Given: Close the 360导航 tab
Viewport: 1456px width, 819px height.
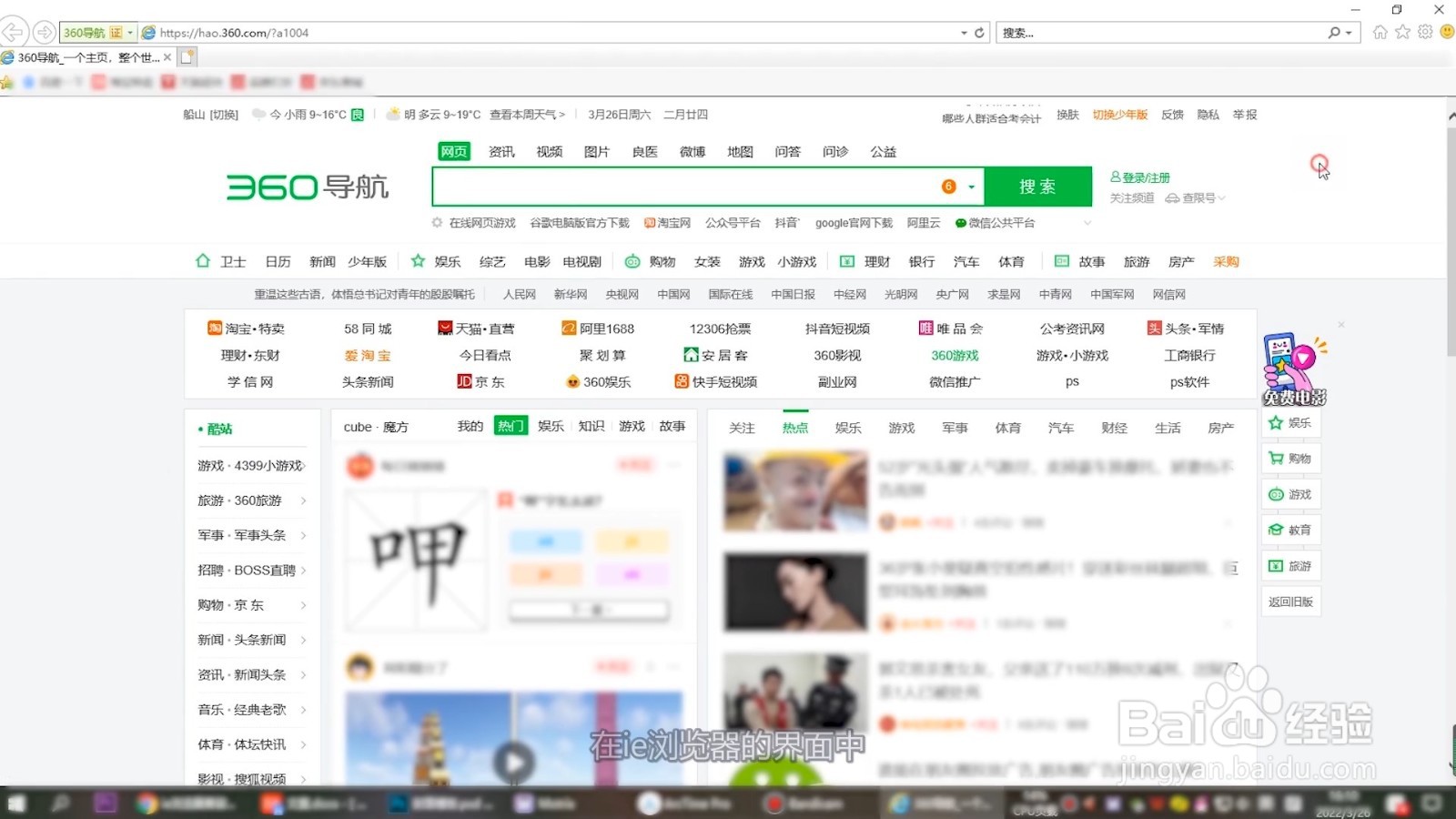Looking at the screenshot, I should coord(167,57).
